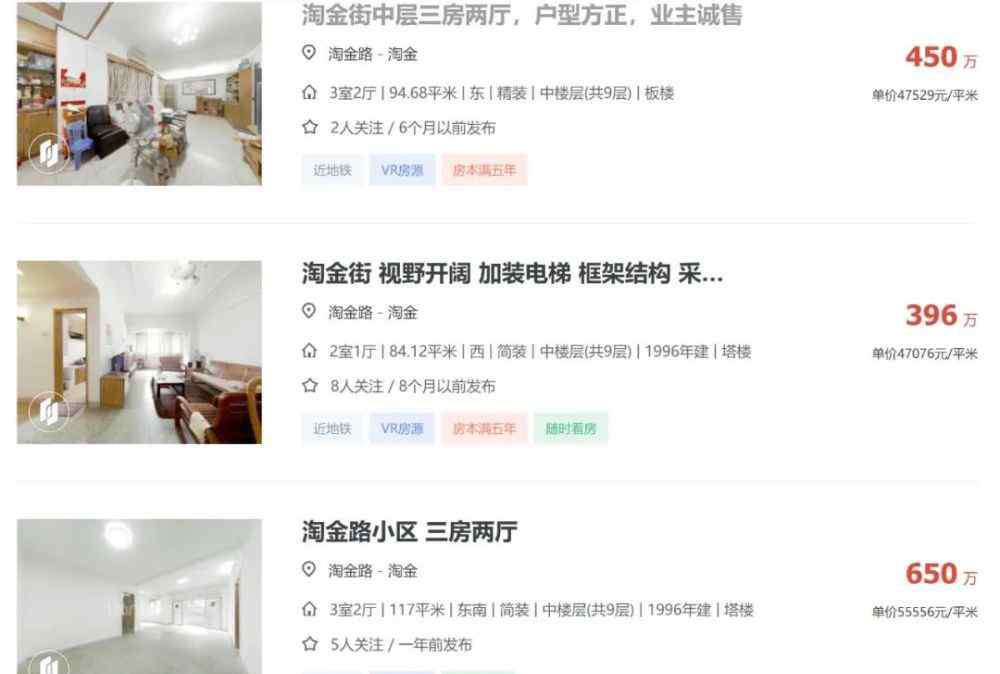Open VR tour icon on first listing photo
1000x674 pixels.
pos(48,153)
